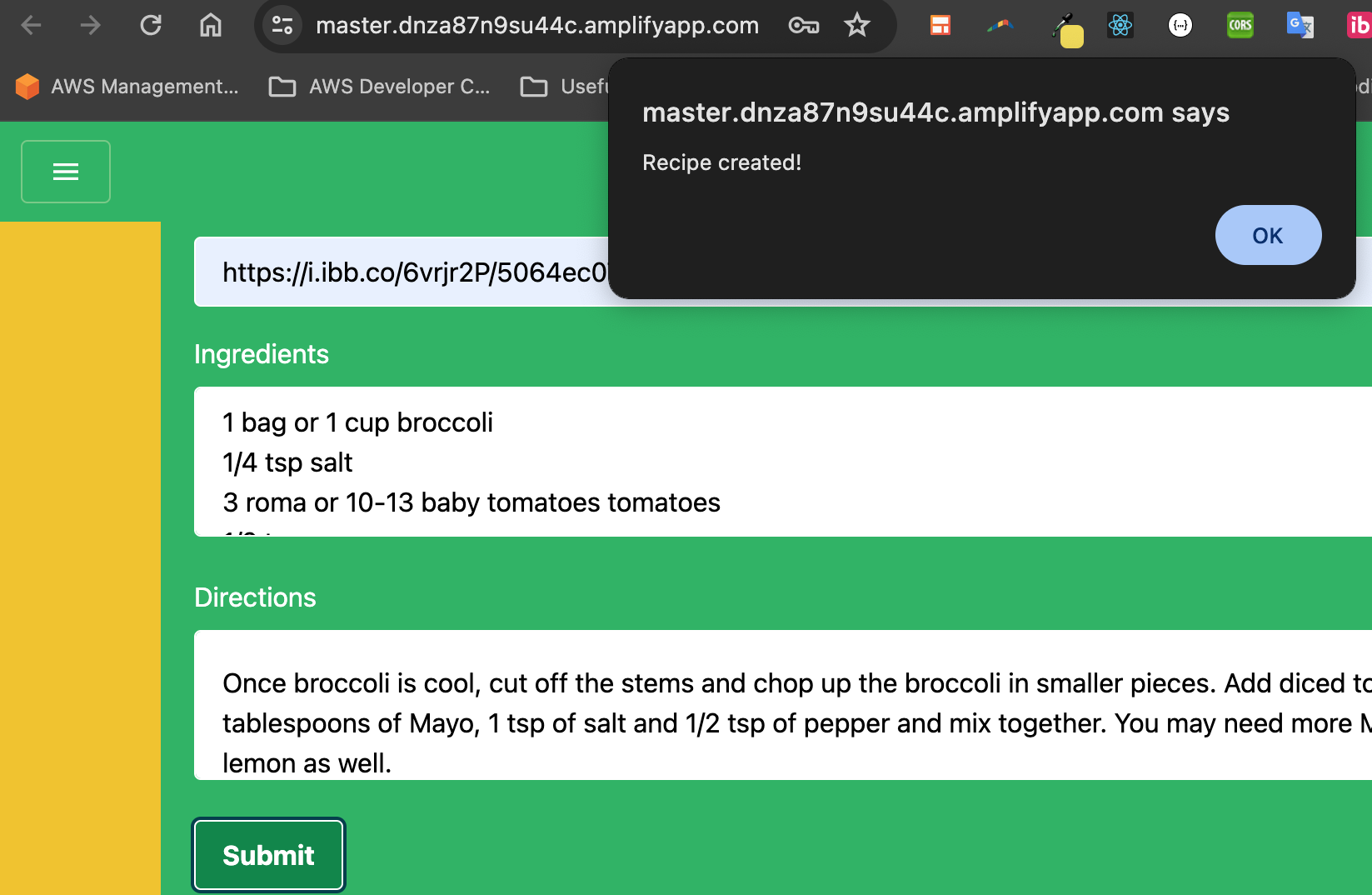The height and width of the screenshot is (895, 1372).
Task: Focus the image URL input field
Action: pos(400,272)
